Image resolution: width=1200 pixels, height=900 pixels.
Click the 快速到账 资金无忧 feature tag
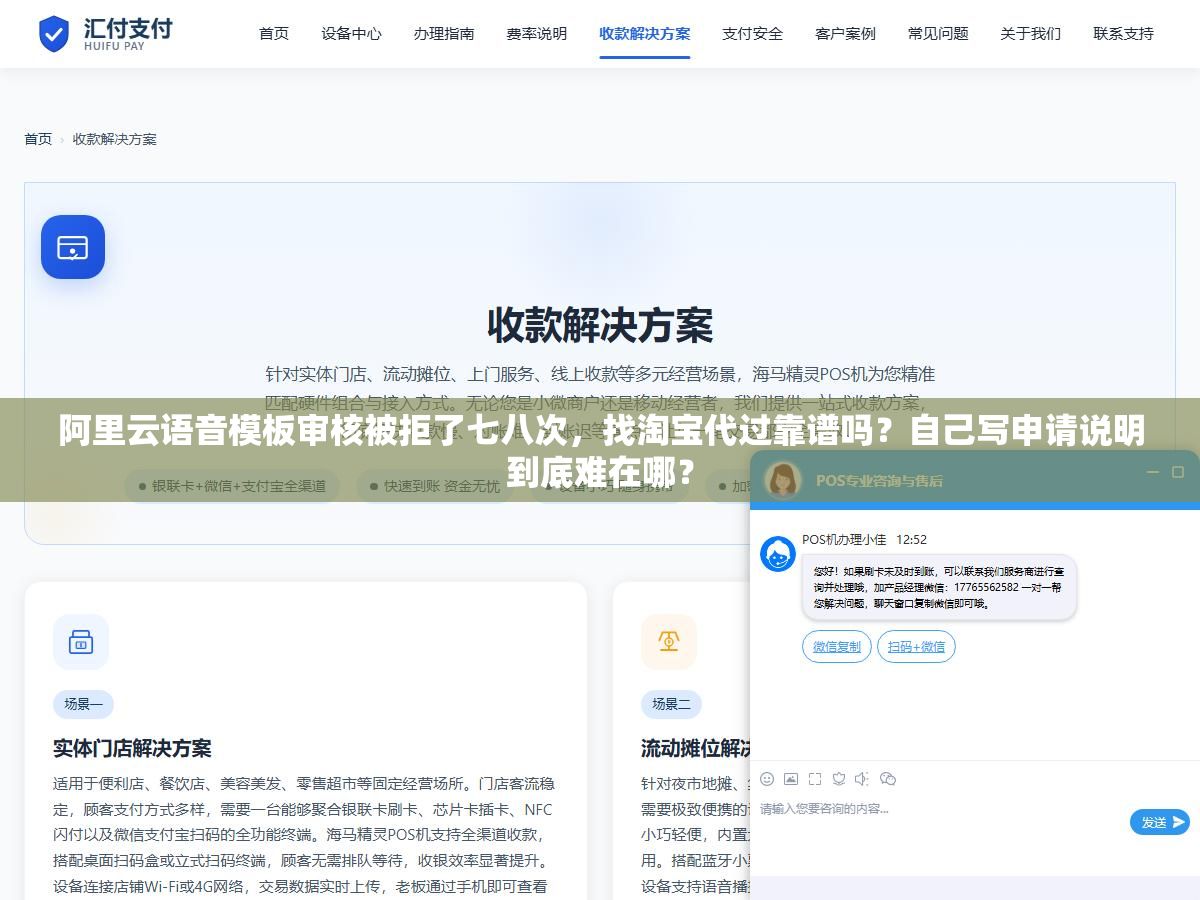pyautogui.click(x=433, y=486)
